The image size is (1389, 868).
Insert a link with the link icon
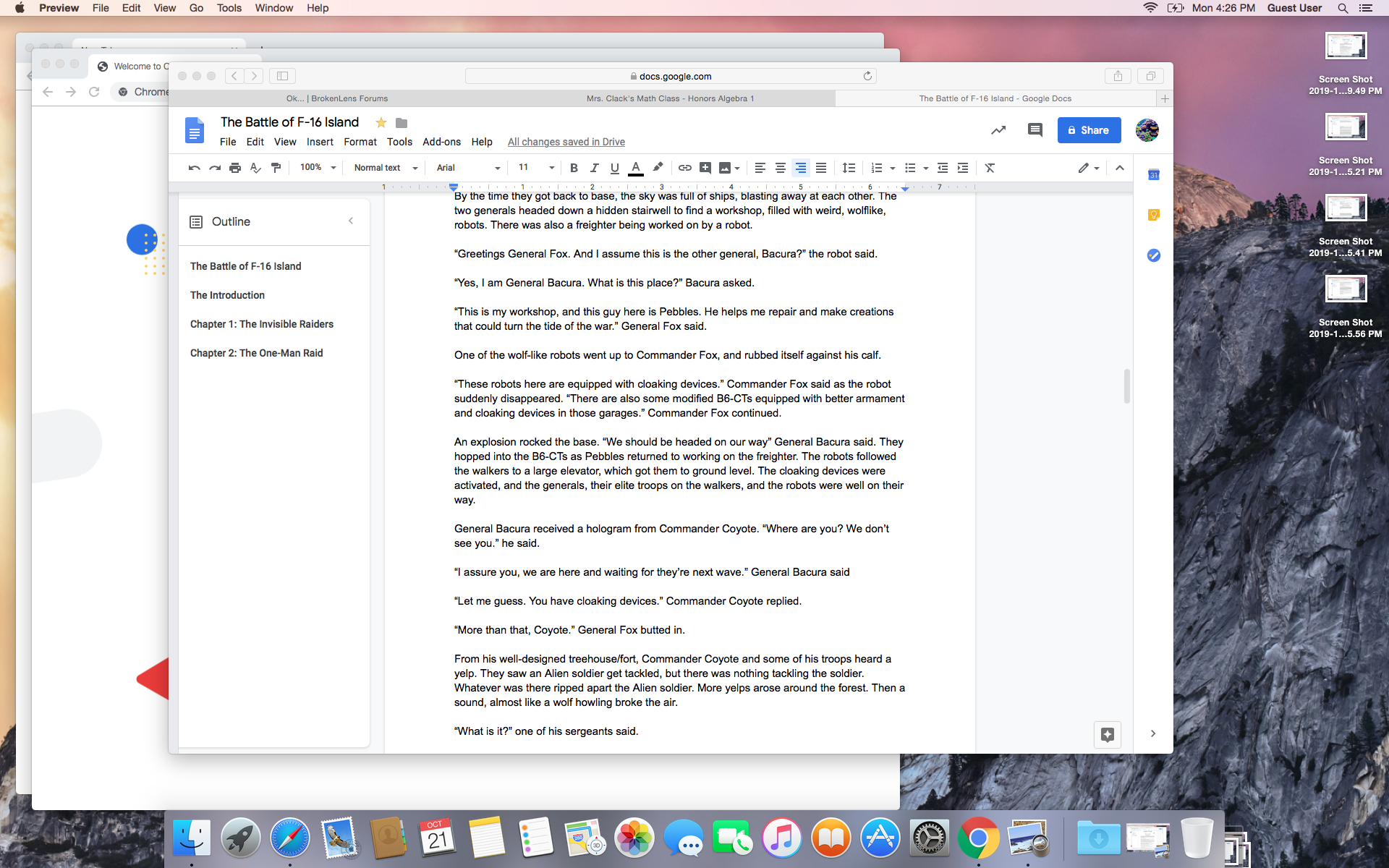pyautogui.click(x=684, y=168)
